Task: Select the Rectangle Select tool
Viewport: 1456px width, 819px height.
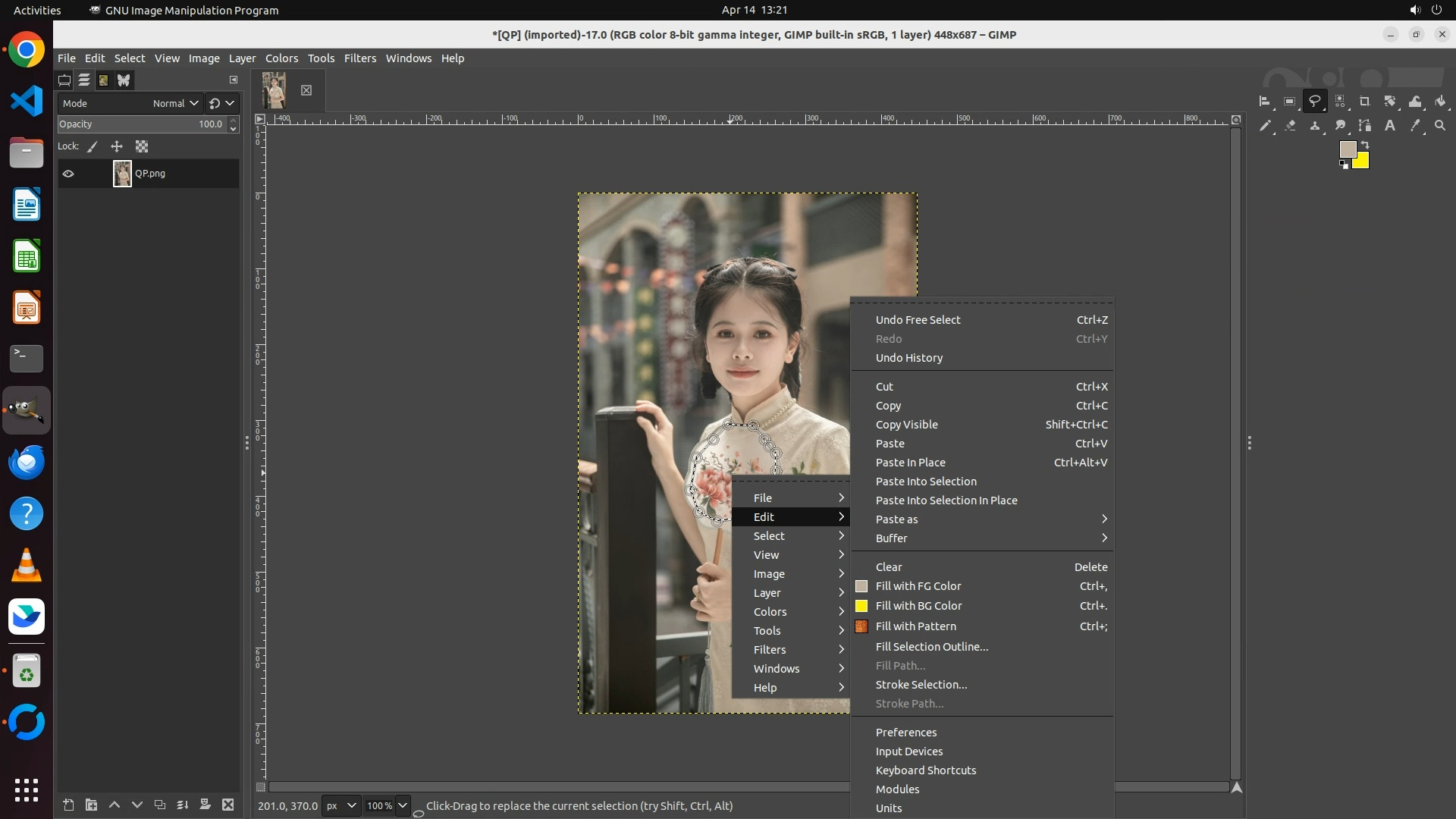Action: (x=1289, y=102)
